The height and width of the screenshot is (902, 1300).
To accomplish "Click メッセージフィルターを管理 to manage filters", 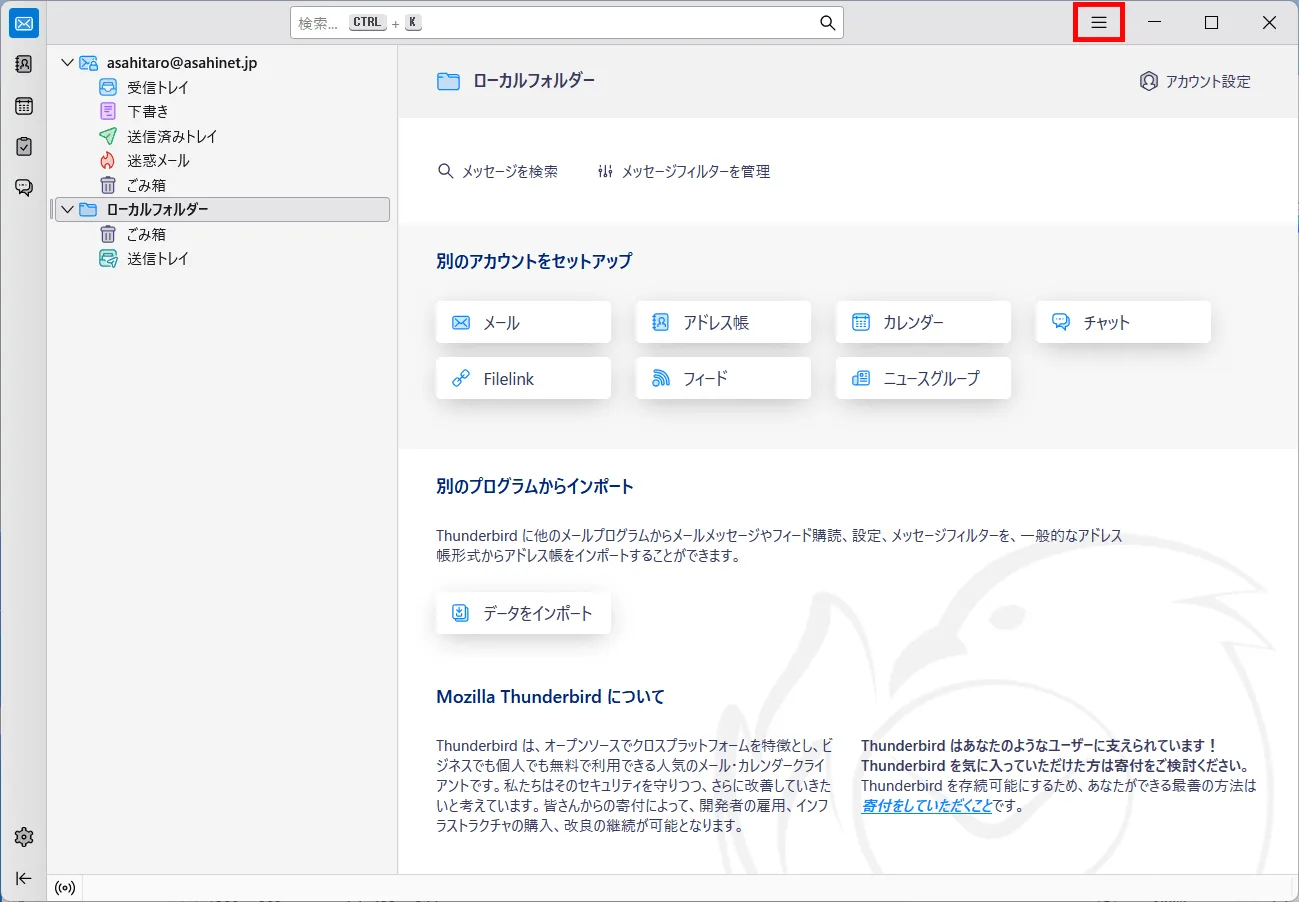I will [684, 171].
